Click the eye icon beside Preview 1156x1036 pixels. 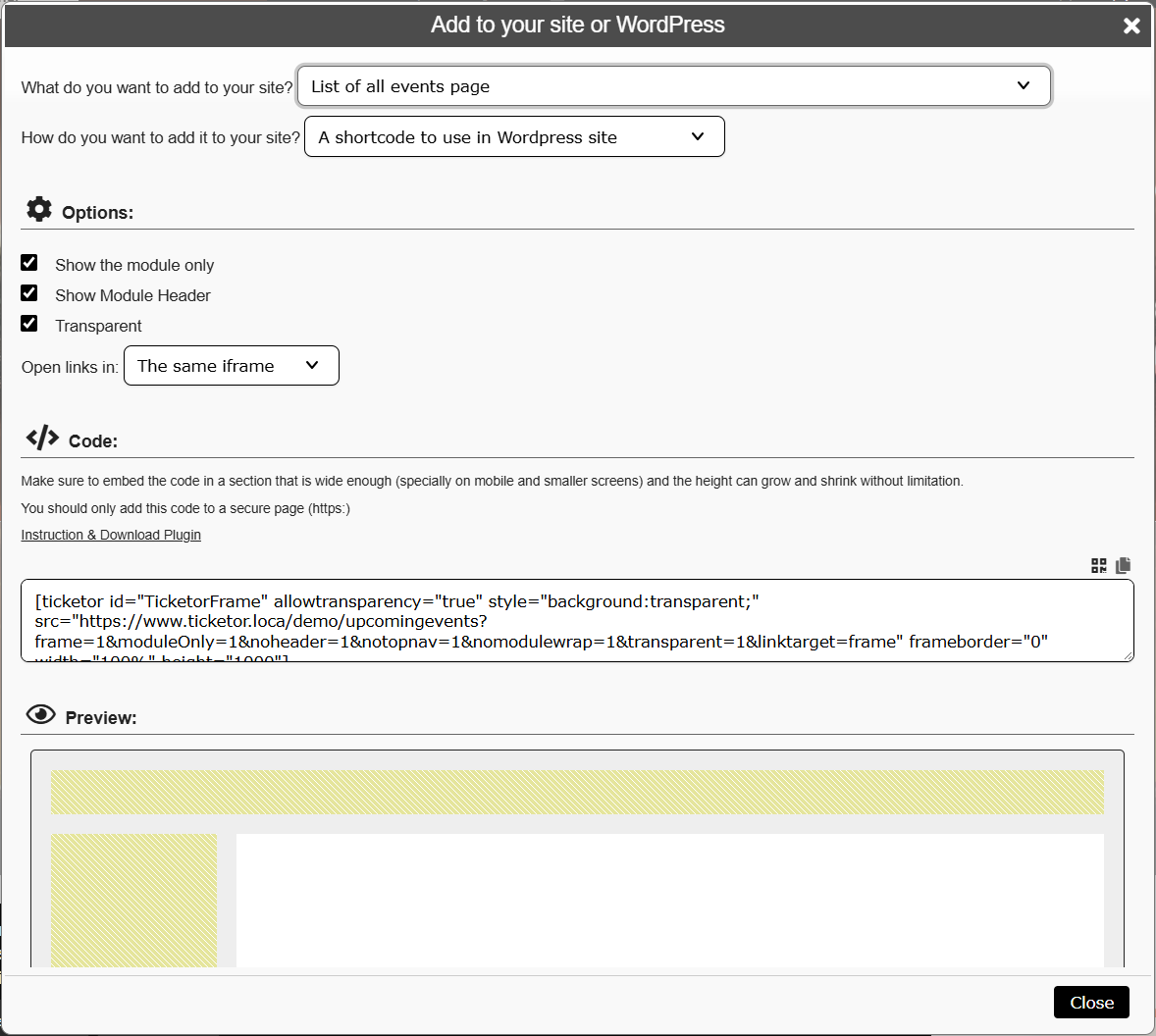(40, 715)
